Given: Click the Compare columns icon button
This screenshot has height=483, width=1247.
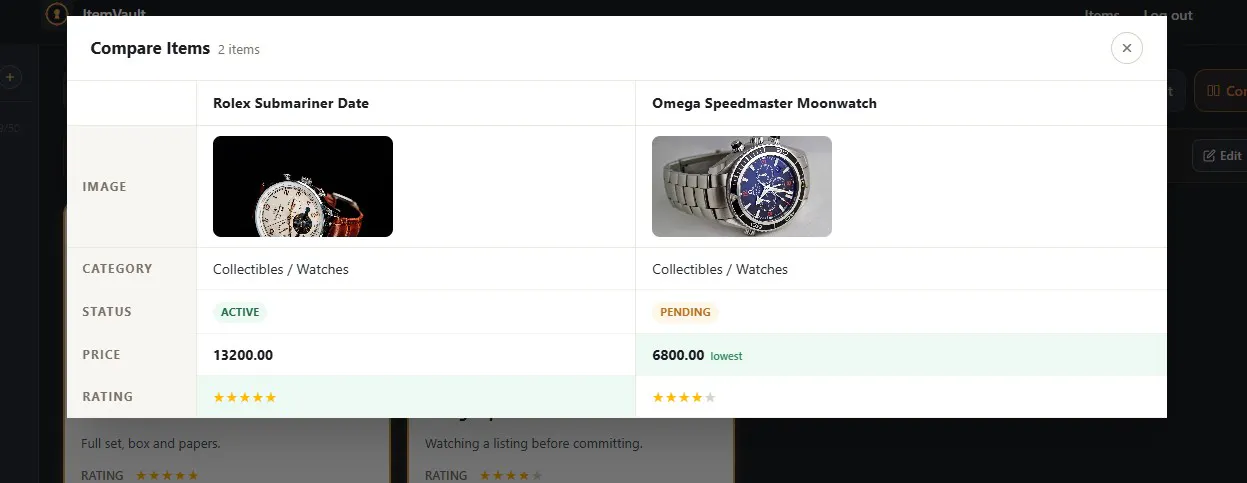Looking at the screenshot, I should tap(1221, 90).
